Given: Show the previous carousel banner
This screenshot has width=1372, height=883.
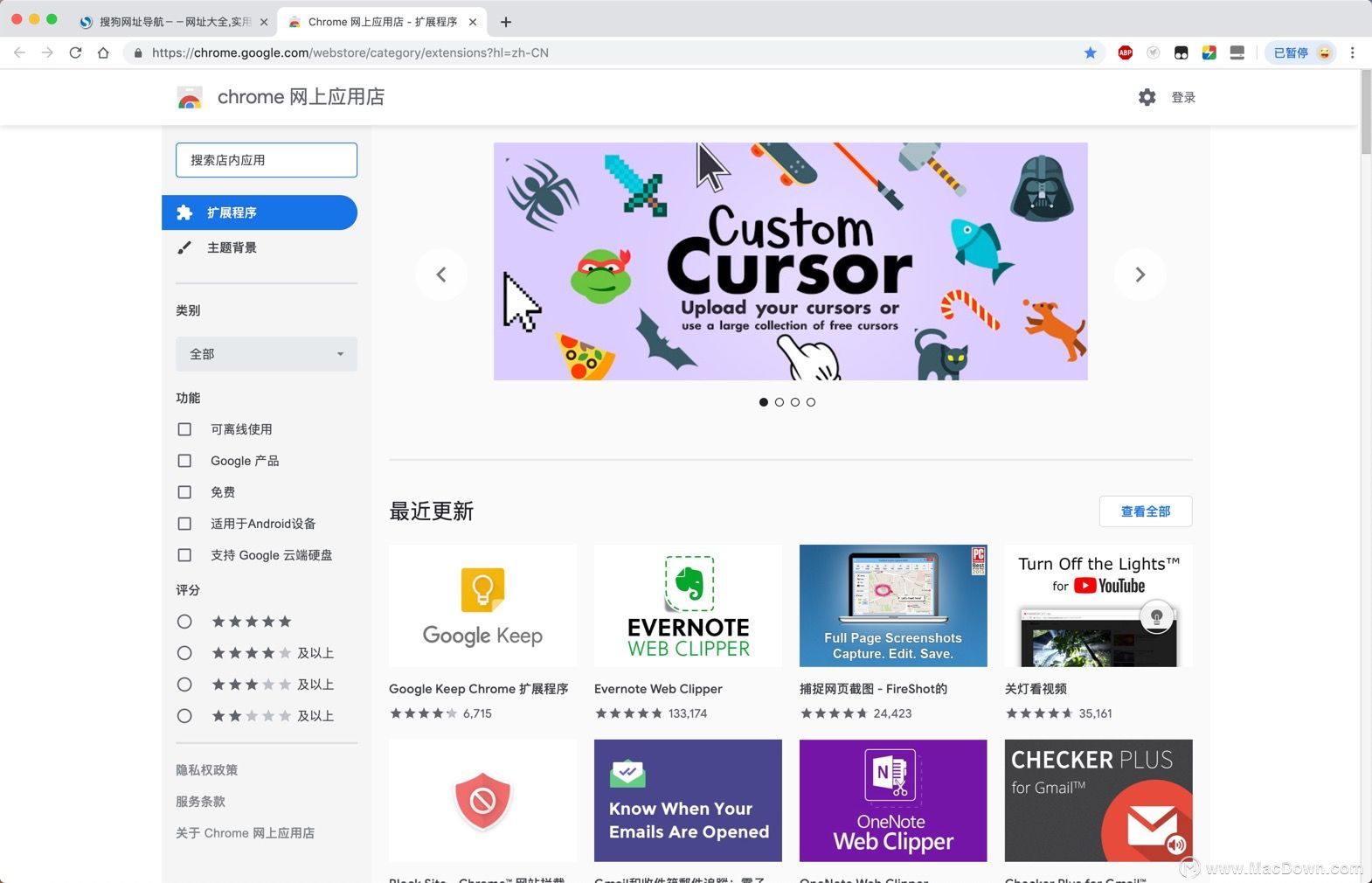Looking at the screenshot, I should [x=441, y=275].
